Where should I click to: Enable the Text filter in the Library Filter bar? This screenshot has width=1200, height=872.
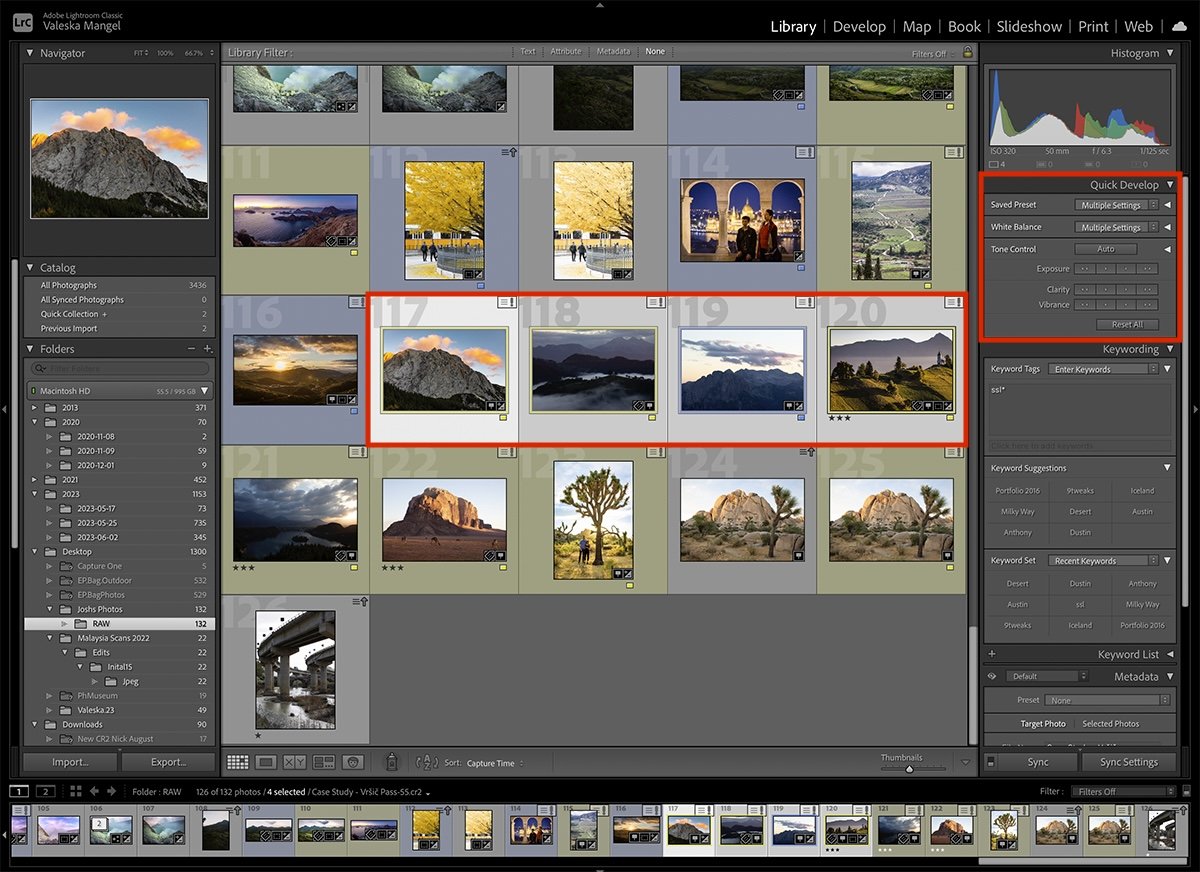[528, 51]
